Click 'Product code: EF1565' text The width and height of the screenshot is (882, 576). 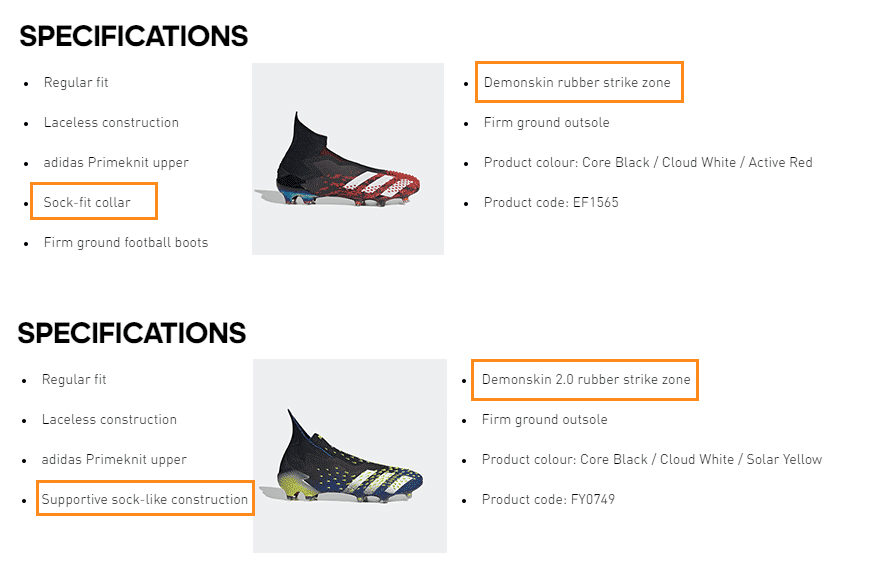click(x=551, y=202)
